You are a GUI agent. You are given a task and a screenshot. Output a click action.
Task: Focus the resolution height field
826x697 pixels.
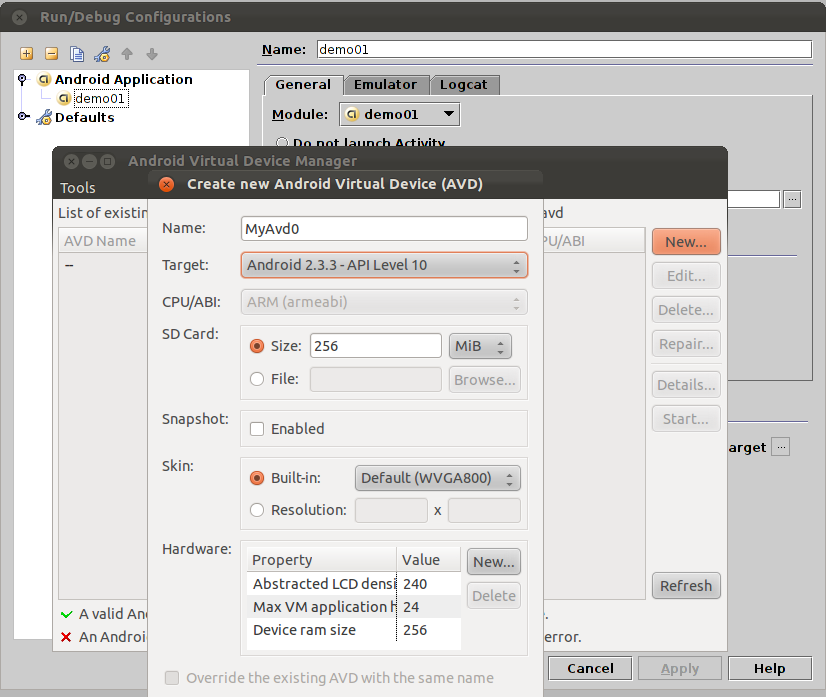click(484, 511)
